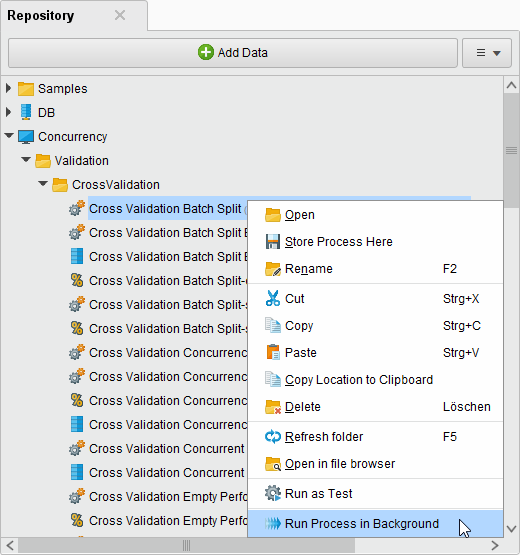Click the gear icon next to Run as Test
The width and height of the screenshot is (520, 555).
(273, 493)
